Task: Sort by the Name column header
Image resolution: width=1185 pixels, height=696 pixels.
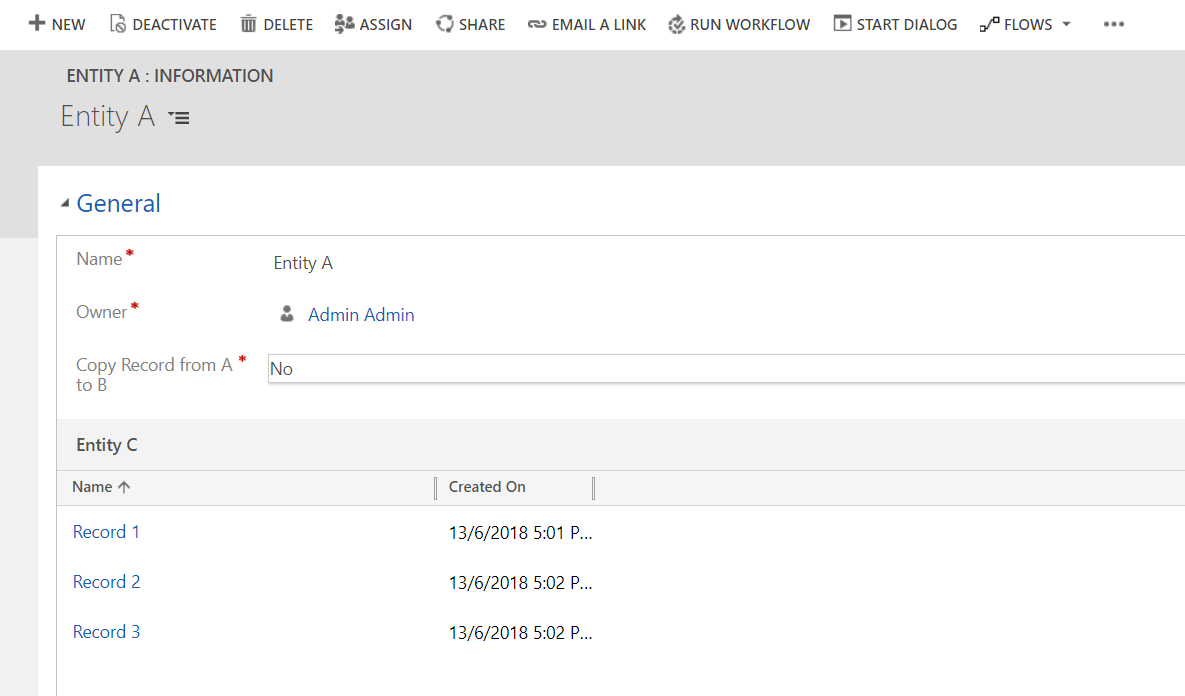Action: tap(93, 487)
